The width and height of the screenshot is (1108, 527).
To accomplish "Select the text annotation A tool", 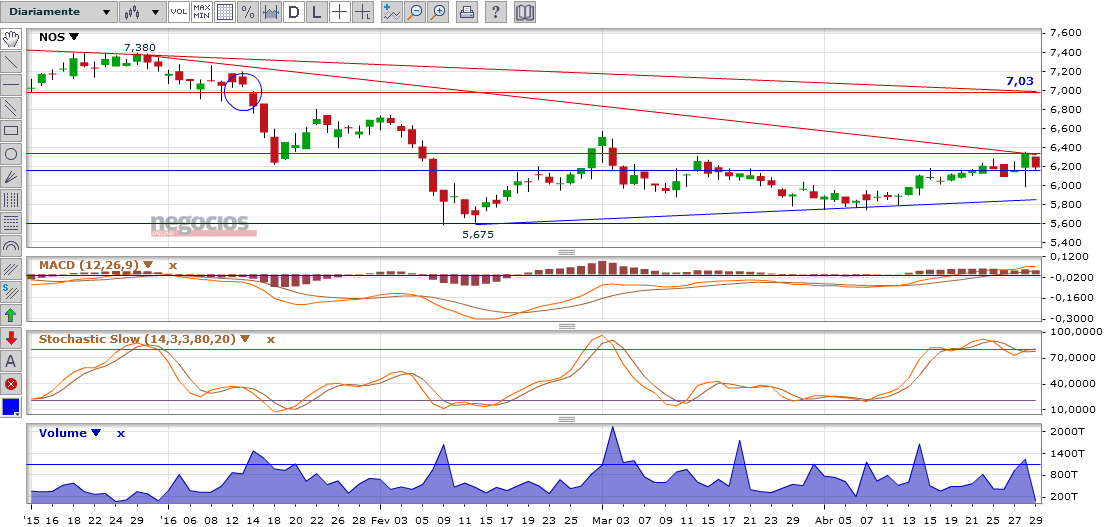I will [11, 360].
